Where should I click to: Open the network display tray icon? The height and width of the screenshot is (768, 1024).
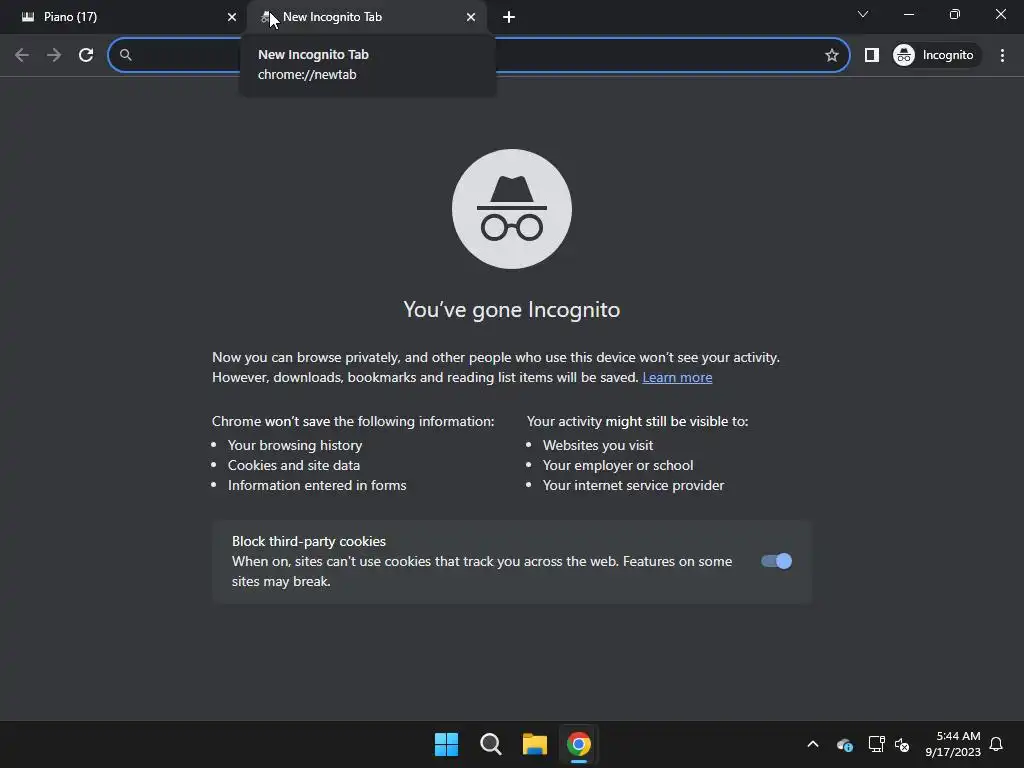pyautogui.click(x=876, y=744)
